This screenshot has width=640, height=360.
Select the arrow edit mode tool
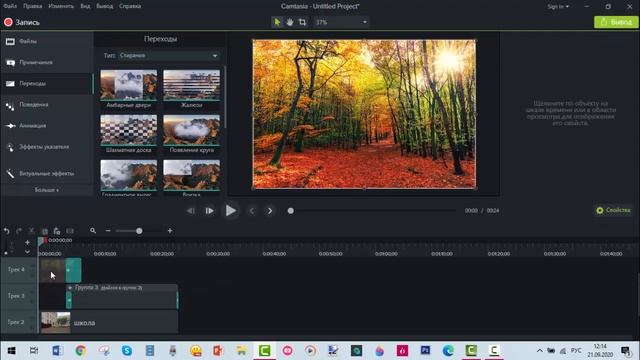click(277, 22)
